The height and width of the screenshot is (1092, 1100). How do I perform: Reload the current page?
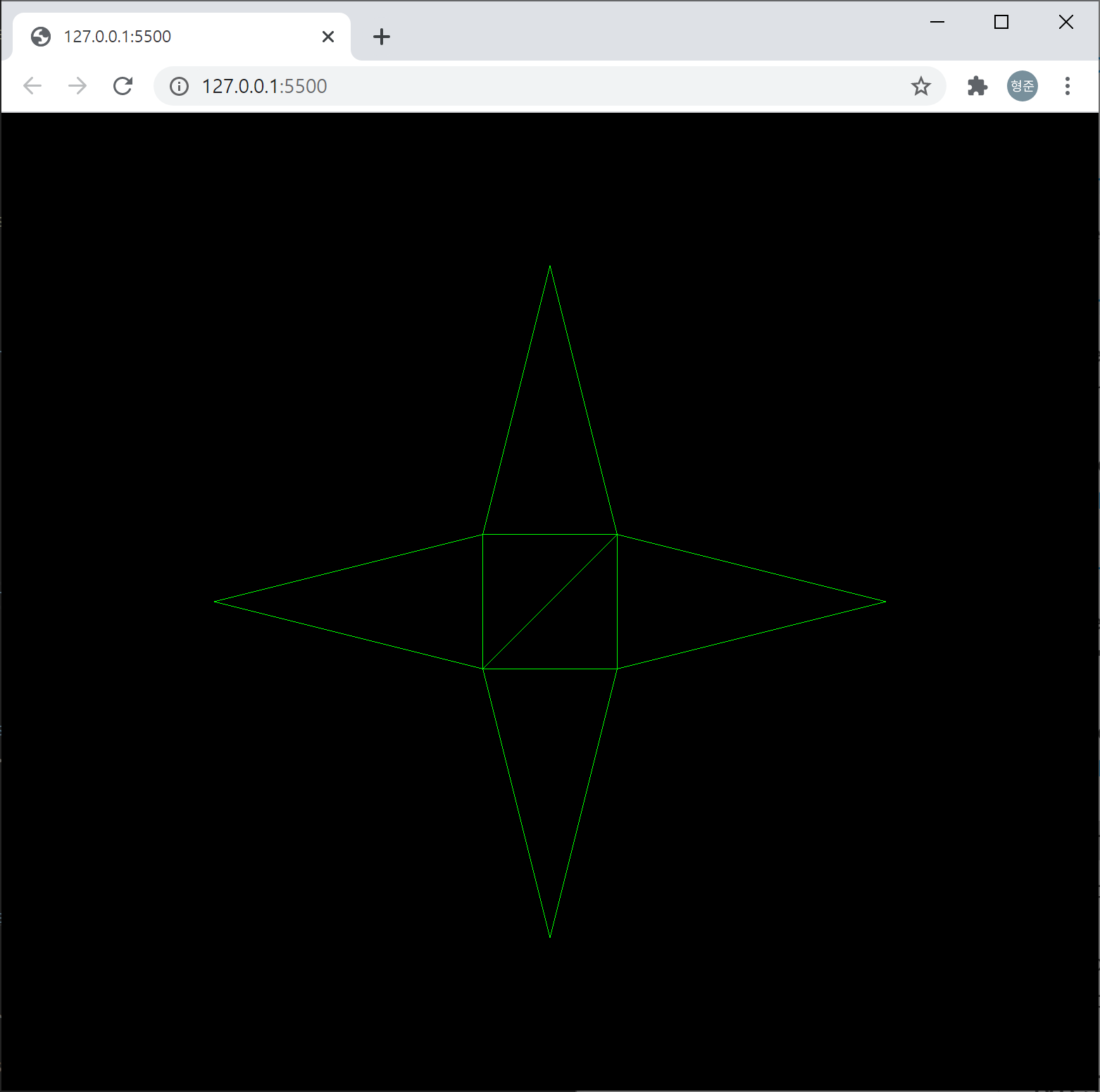click(x=123, y=86)
